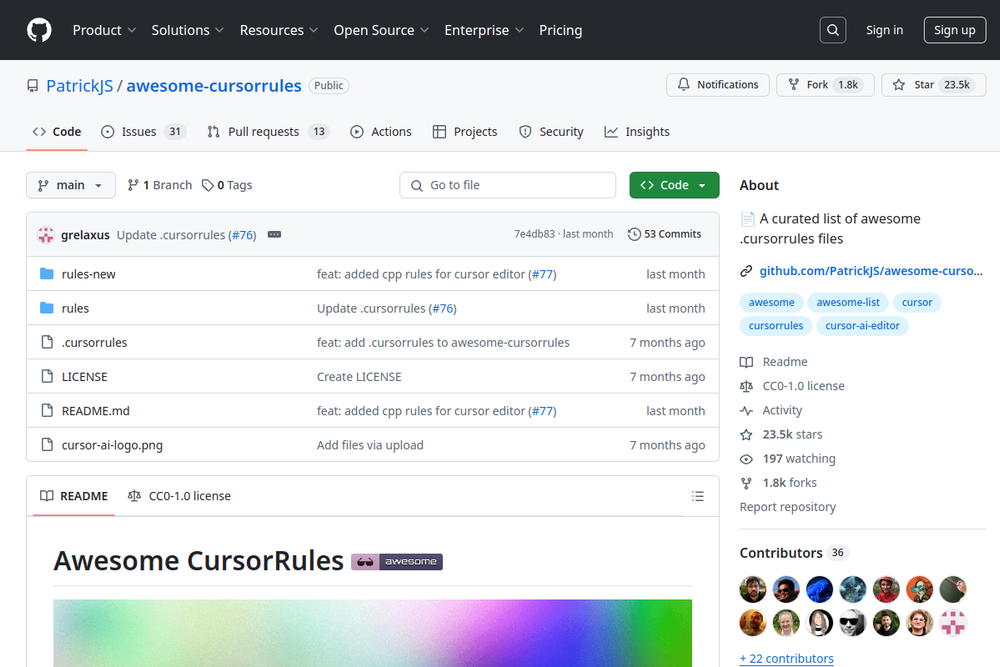Open the main branch selector dropdown
This screenshot has height=667, width=1000.
[71, 185]
